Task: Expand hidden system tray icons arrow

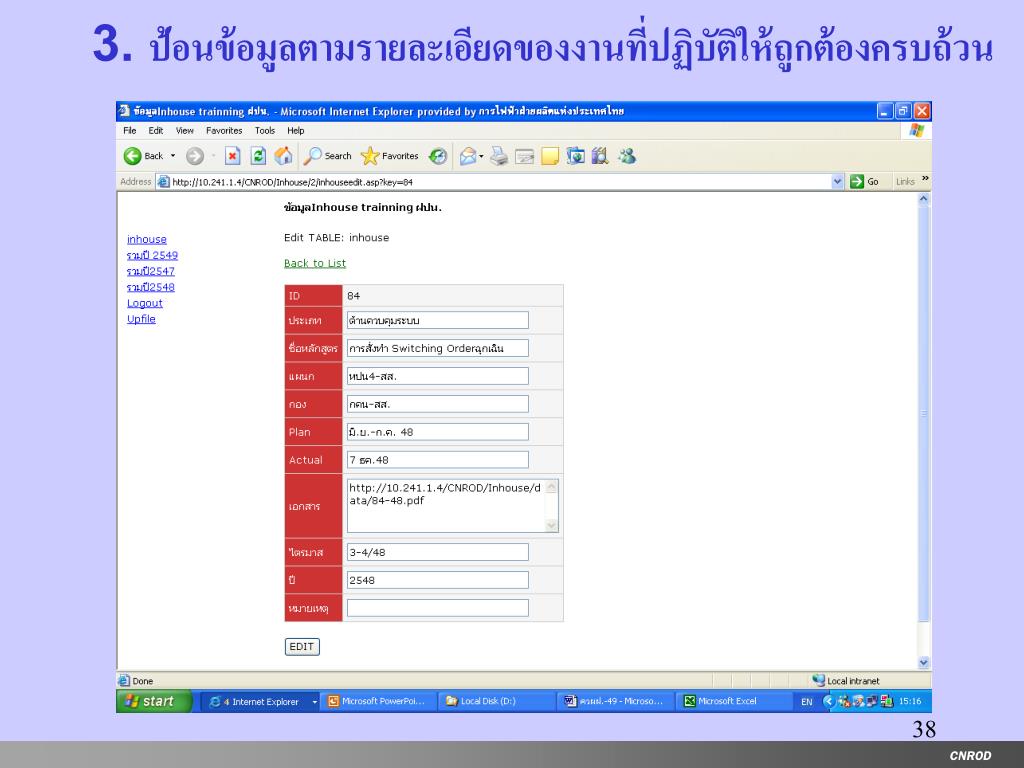Action: point(829,701)
